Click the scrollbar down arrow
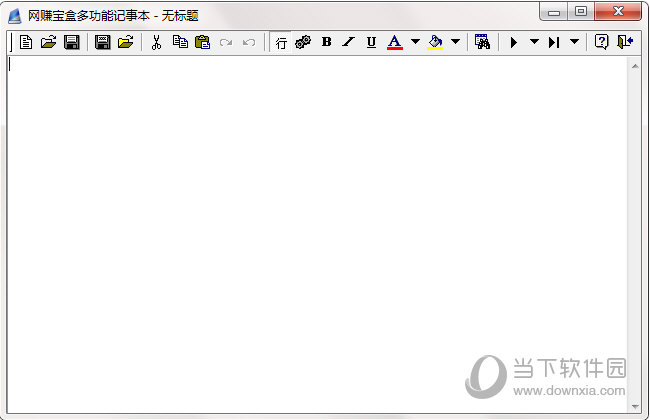Screen dimensions: 650x420 tap(635, 407)
